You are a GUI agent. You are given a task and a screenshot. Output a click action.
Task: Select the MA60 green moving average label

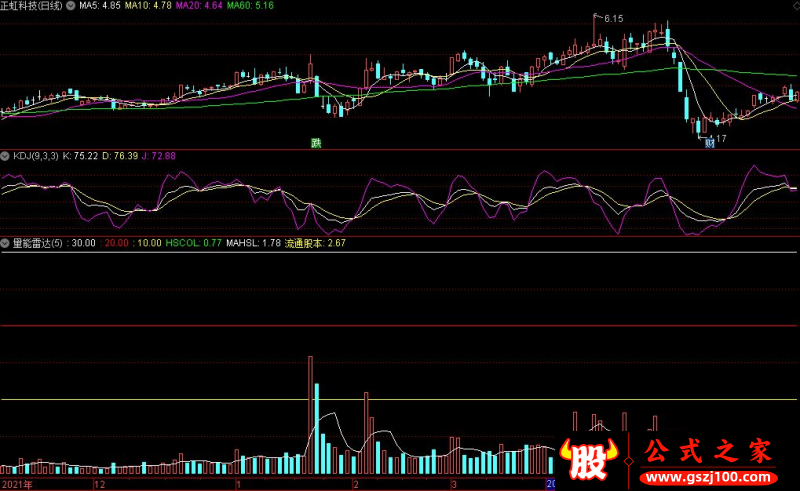pyautogui.click(x=250, y=6)
